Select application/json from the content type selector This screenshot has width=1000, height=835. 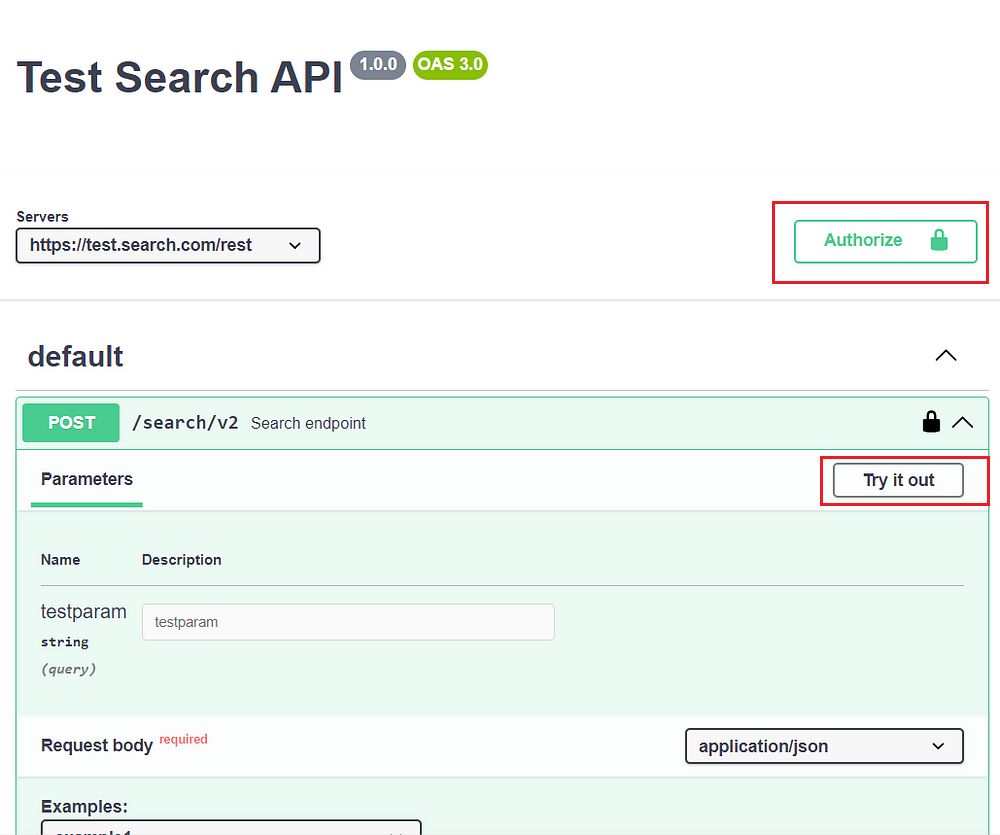click(x=823, y=746)
